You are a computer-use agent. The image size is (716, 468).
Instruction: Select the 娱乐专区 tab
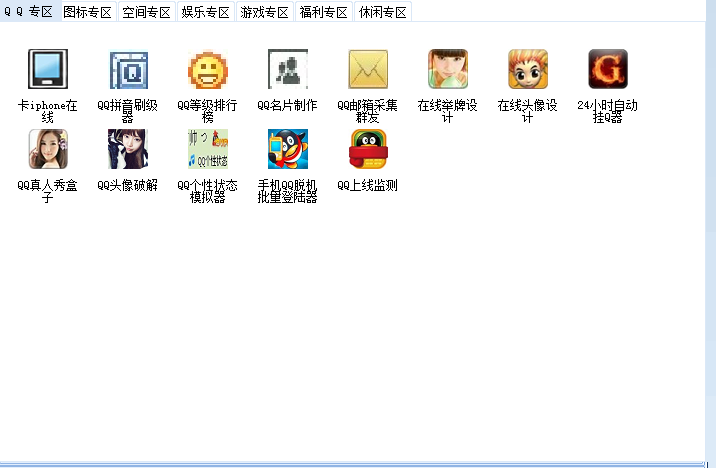tap(206, 12)
